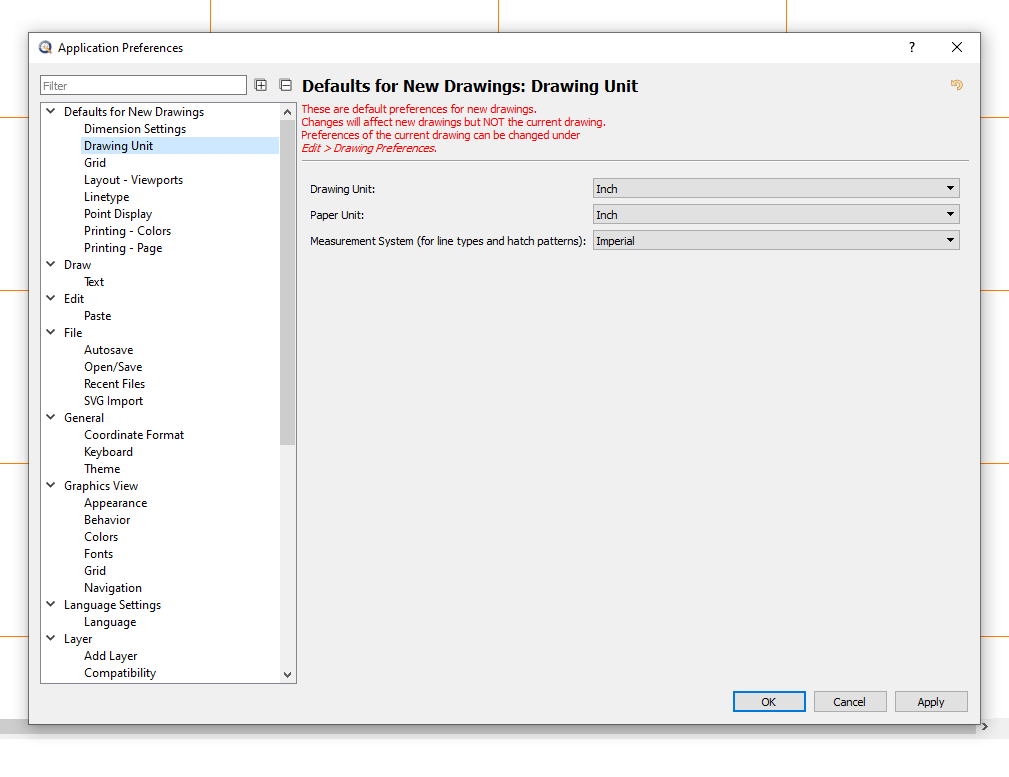This screenshot has width=1009, height=777.
Task: Open the Measurement System dropdown
Action: click(x=775, y=241)
